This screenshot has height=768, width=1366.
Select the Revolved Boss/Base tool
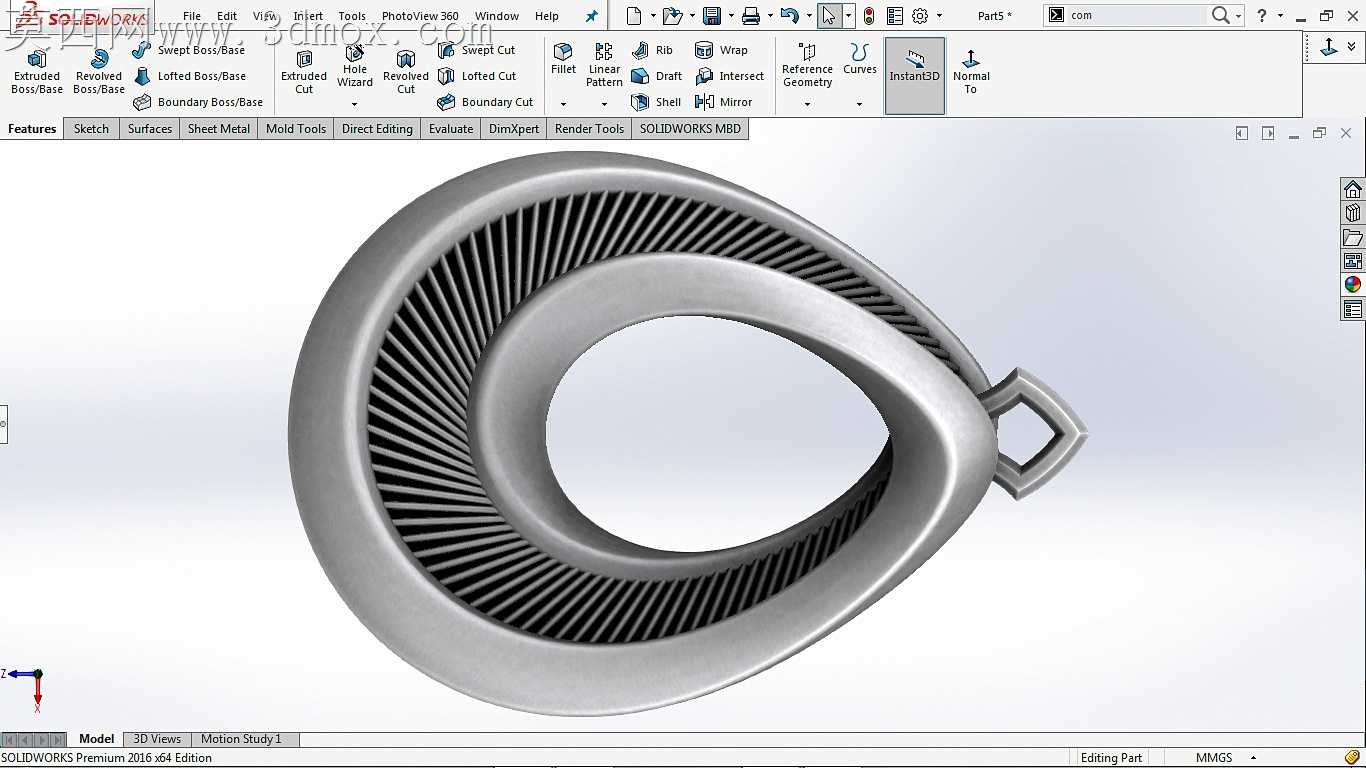(x=99, y=72)
